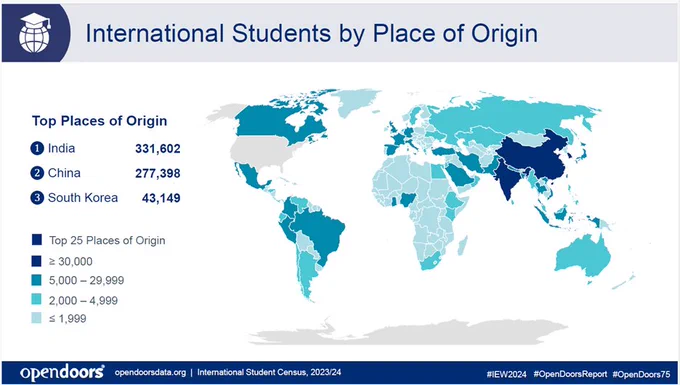Click the opendoors logo in the footer

[62, 373]
